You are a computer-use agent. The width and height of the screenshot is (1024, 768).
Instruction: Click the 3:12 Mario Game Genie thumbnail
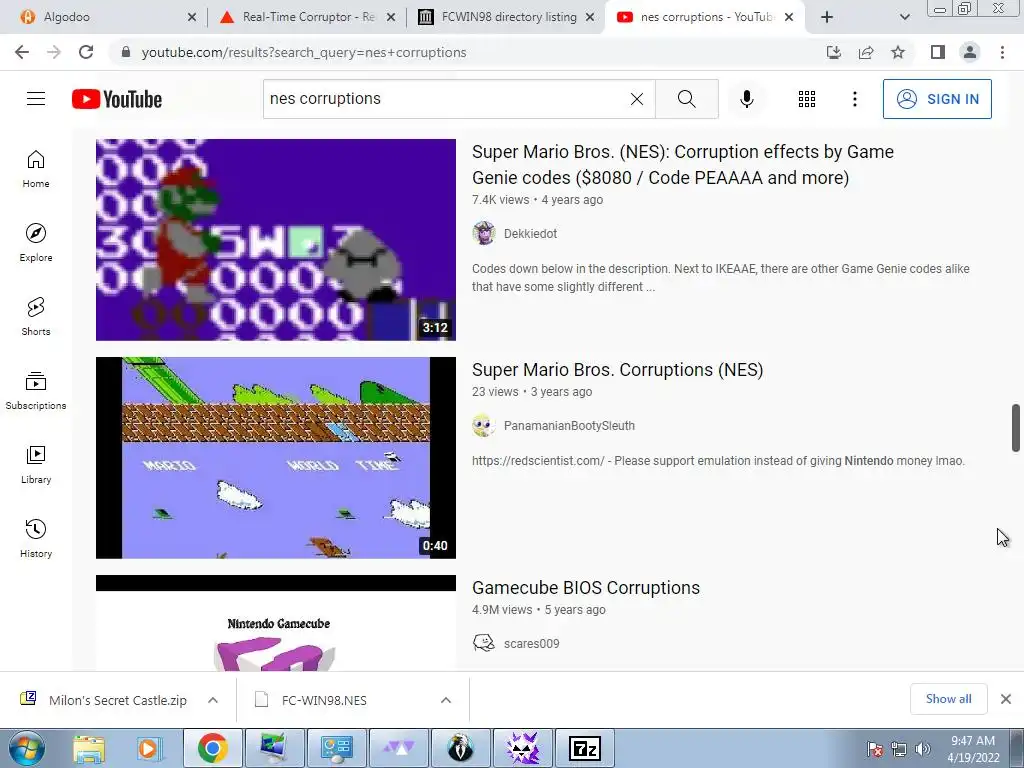pyautogui.click(x=276, y=239)
